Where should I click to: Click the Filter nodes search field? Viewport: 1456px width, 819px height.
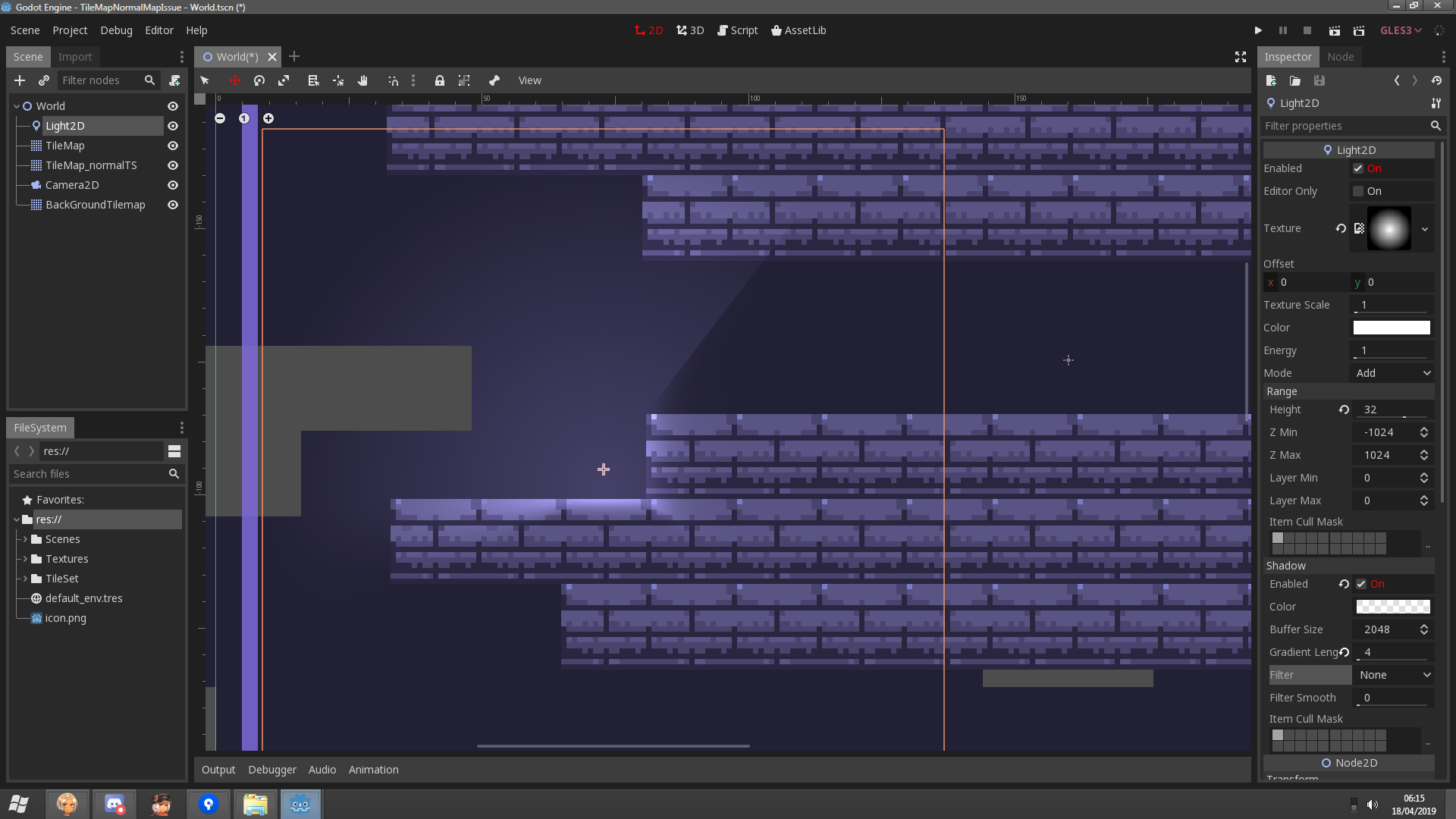point(99,80)
